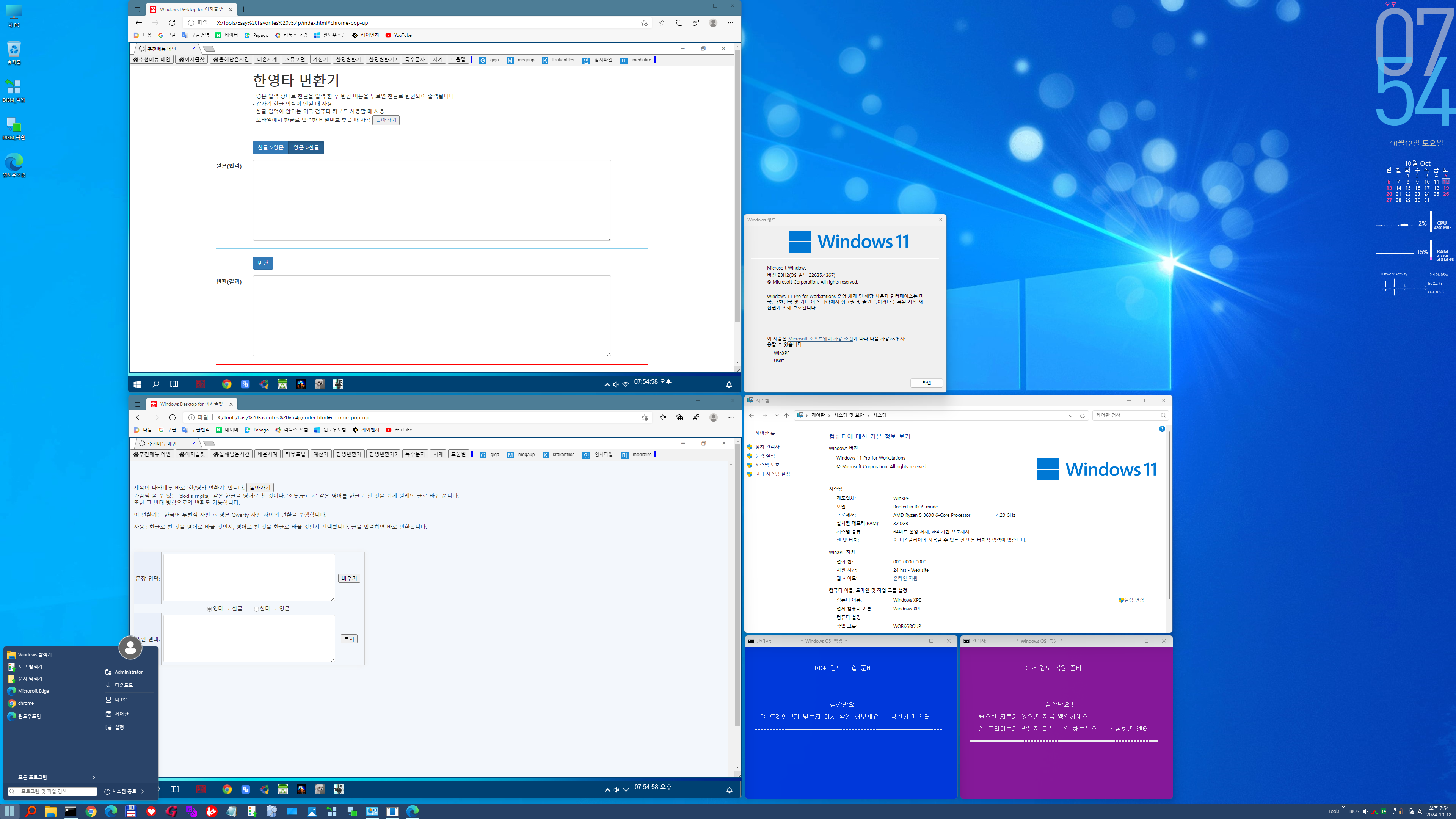Select the 영타 → 한글 radio button

[x=209, y=609]
